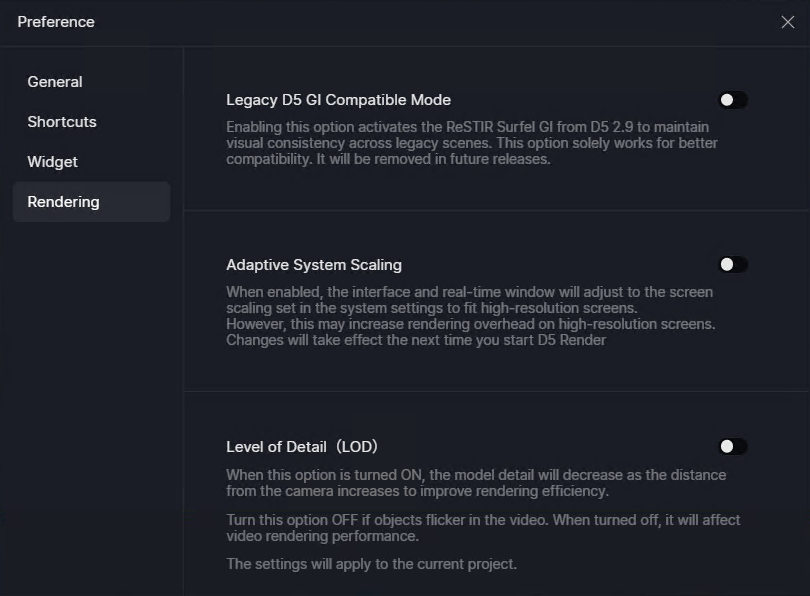Click the 'increase rendering overhead' warning line
This screenshot has width=810, height=596.
[x=471, y=324]
